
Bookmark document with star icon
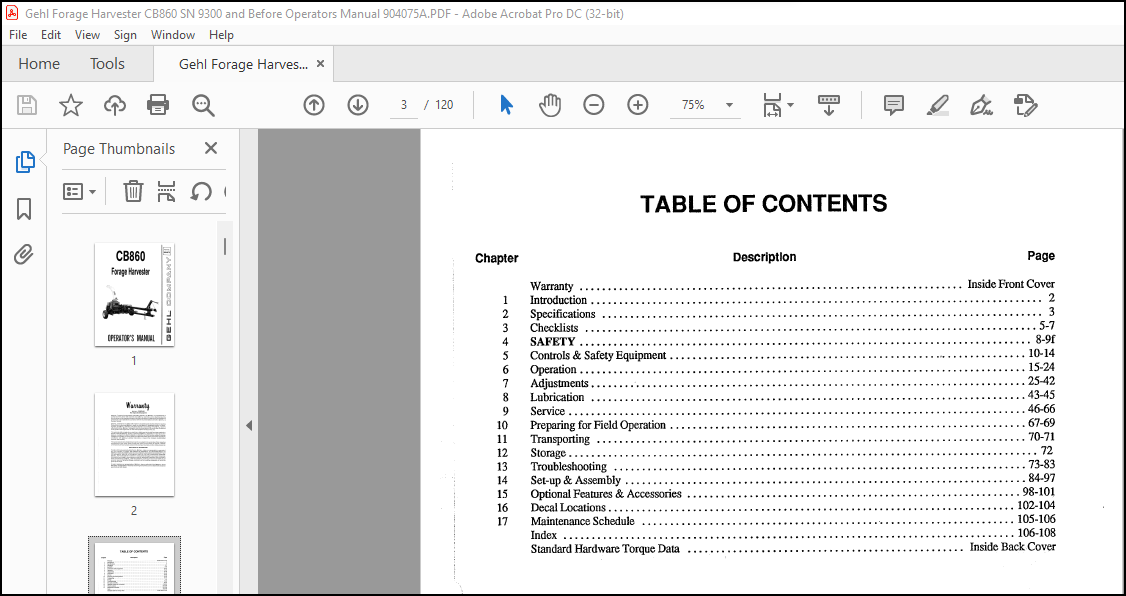pos(70,106)
